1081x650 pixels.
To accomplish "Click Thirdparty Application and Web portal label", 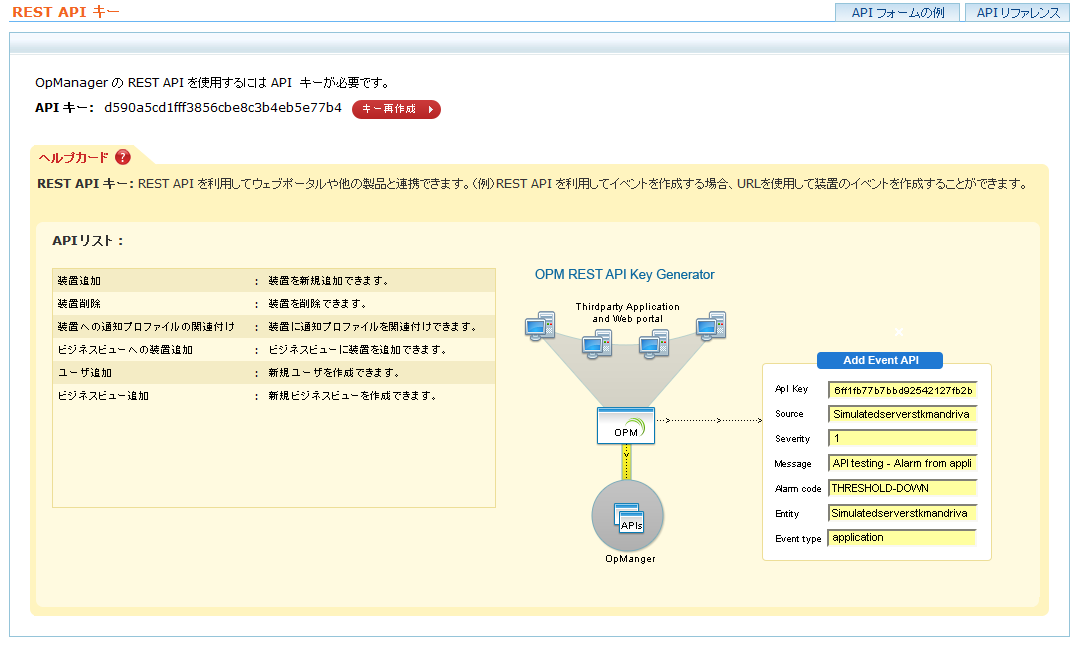I will tap(627, 312).
